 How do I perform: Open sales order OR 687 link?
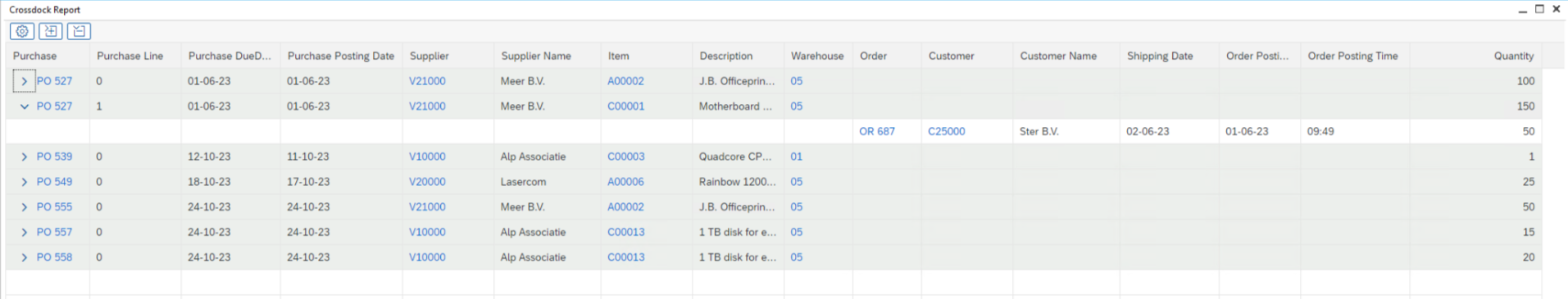(x=877, y=131)
